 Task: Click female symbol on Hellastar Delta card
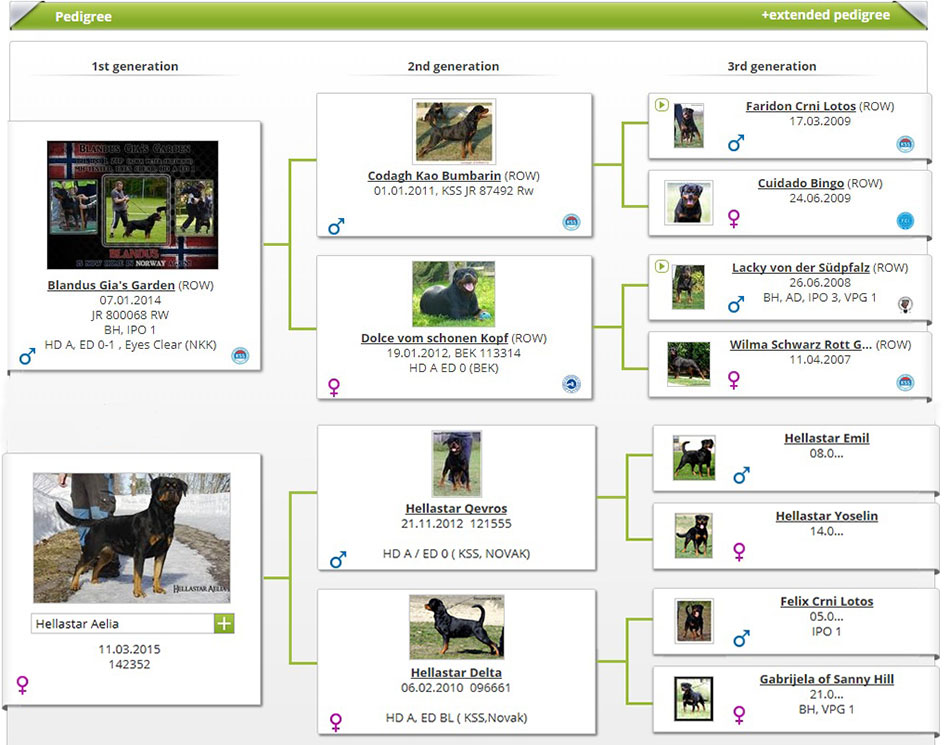pos(337,721)
